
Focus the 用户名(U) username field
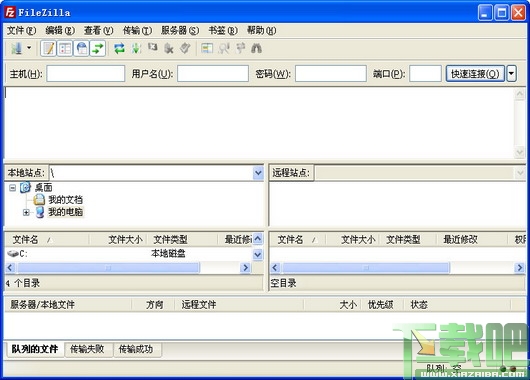213,74
